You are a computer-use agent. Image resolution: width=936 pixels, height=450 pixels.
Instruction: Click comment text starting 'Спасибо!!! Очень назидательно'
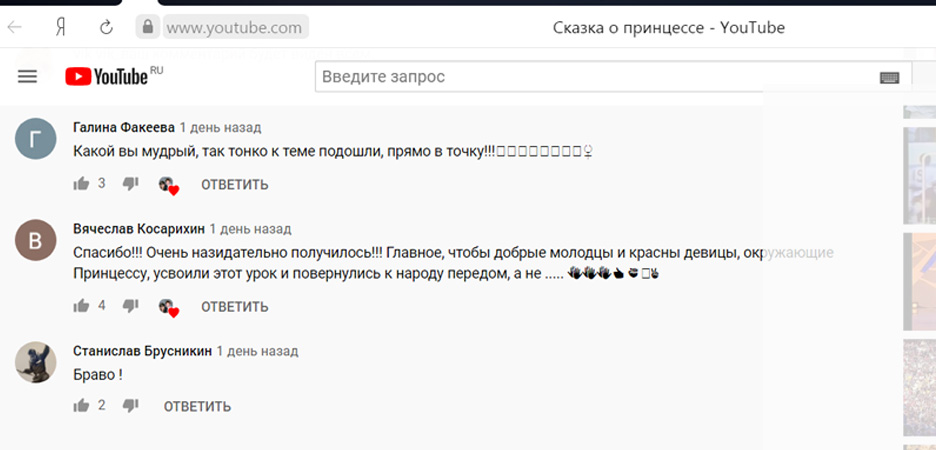click(x=453, y=263)
